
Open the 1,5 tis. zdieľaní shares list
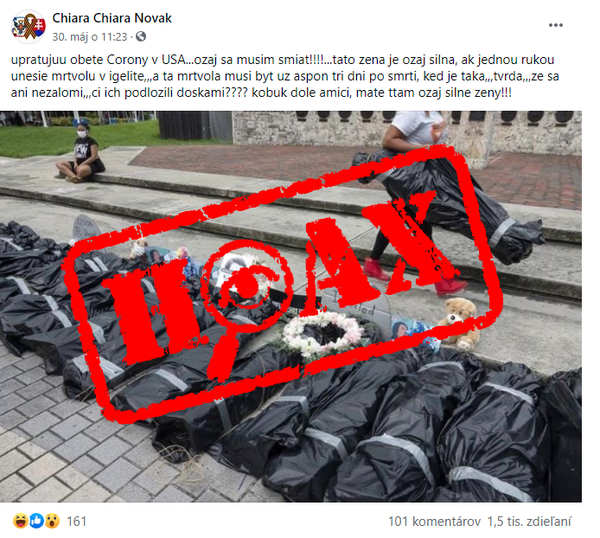[529, 522]
